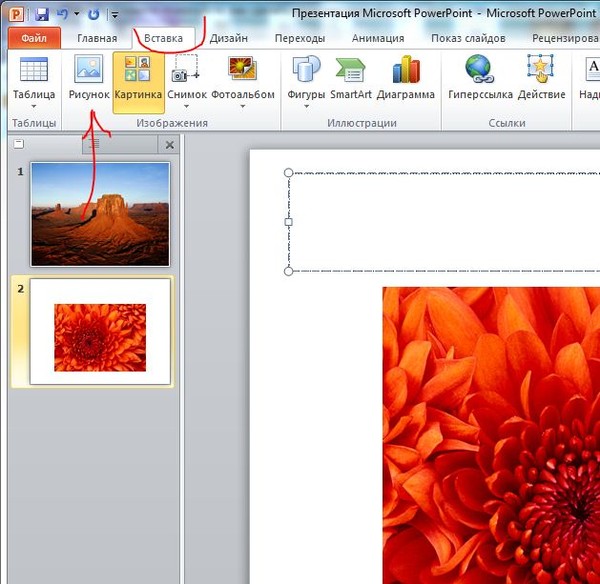Close the slide thumbnails pane
Image resolution: width=600 pixels, height=584 pixels.
pyautogui.click(x=170, y=145)
